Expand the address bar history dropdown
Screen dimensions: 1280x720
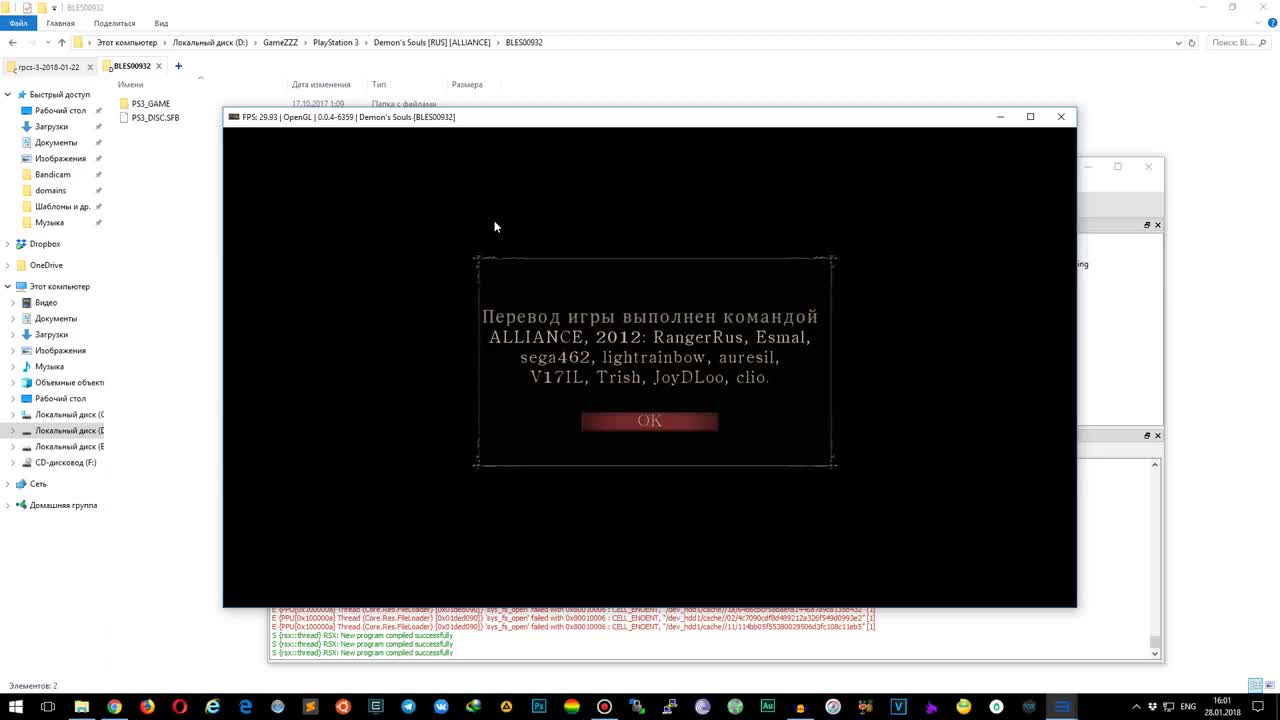(x=1179, y=43)
